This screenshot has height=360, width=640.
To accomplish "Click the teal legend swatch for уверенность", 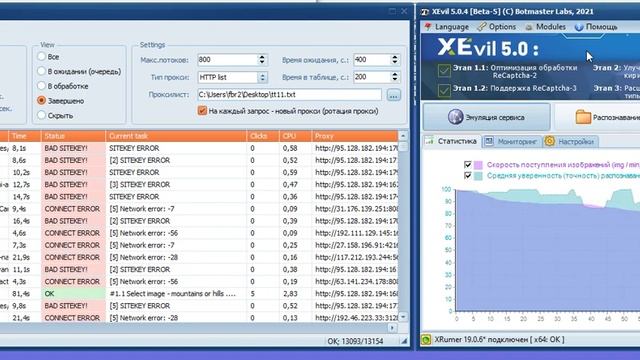I will click(x=478, y=176).
